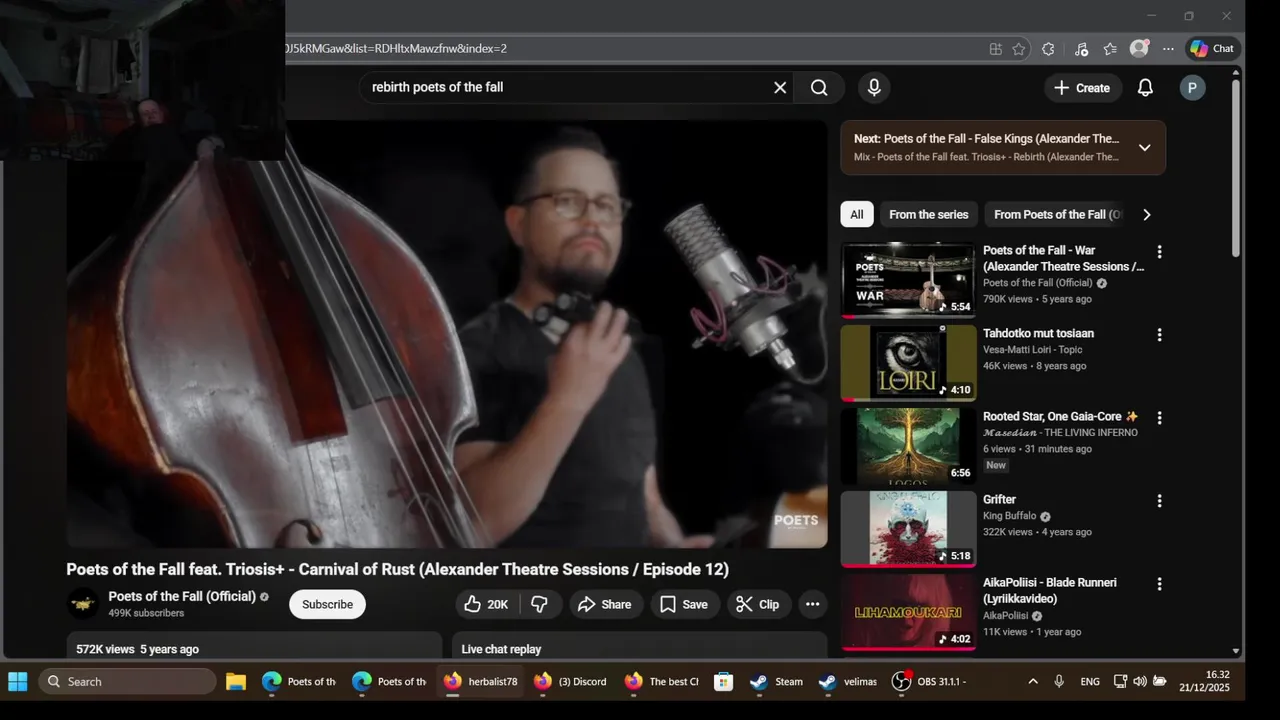Screen dimensions: 1280x720
Task: Share this video
Action: (x=605, y=604)
